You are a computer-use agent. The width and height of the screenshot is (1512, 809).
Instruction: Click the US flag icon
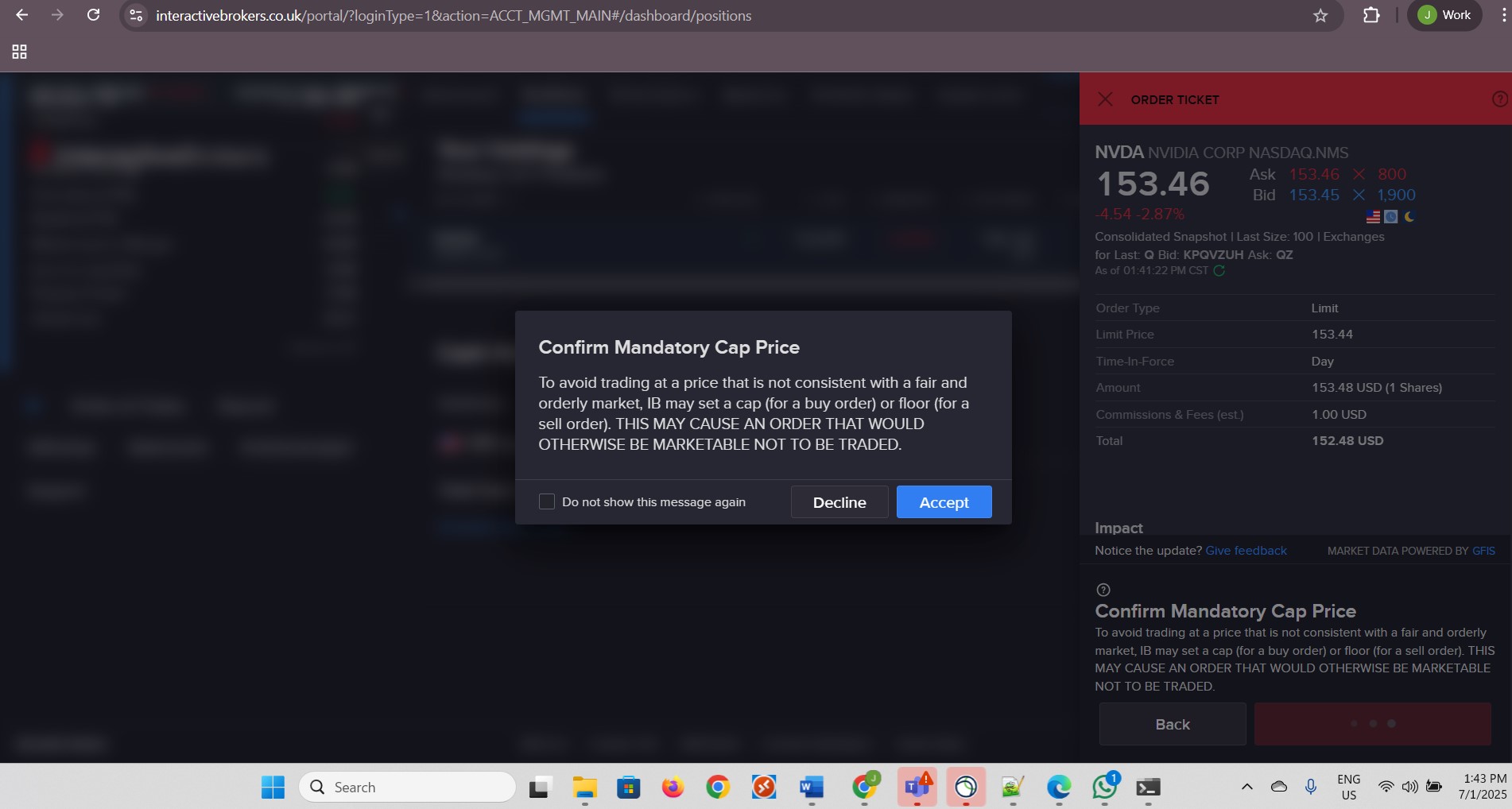coord(1373,216)
